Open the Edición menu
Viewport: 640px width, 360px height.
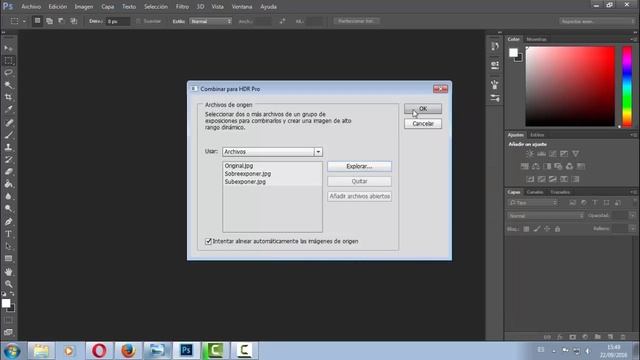pyautogui.click(x=58, y=7)
